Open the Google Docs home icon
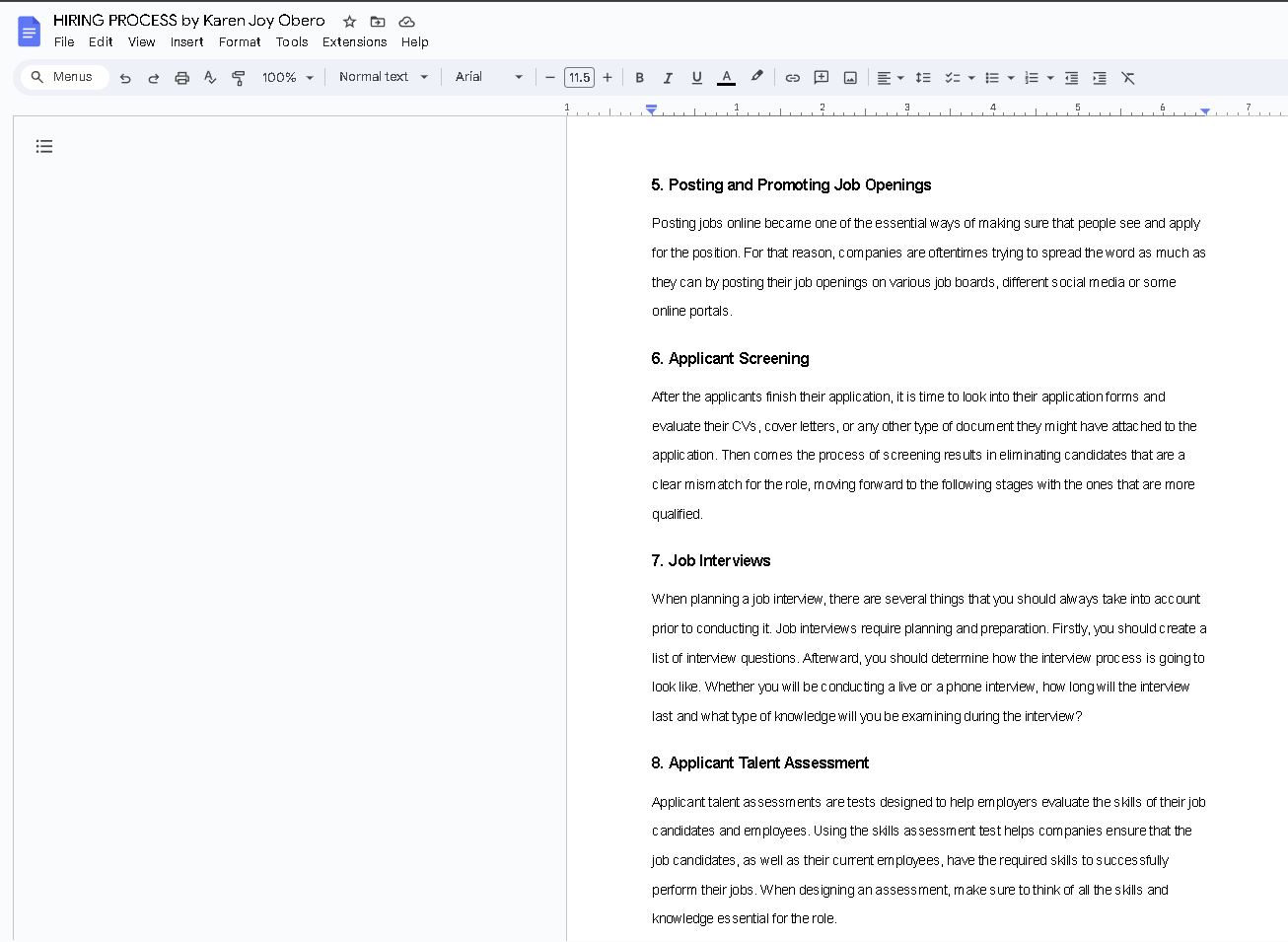This screenshot has width=1288, height=942. click(30, 32)
